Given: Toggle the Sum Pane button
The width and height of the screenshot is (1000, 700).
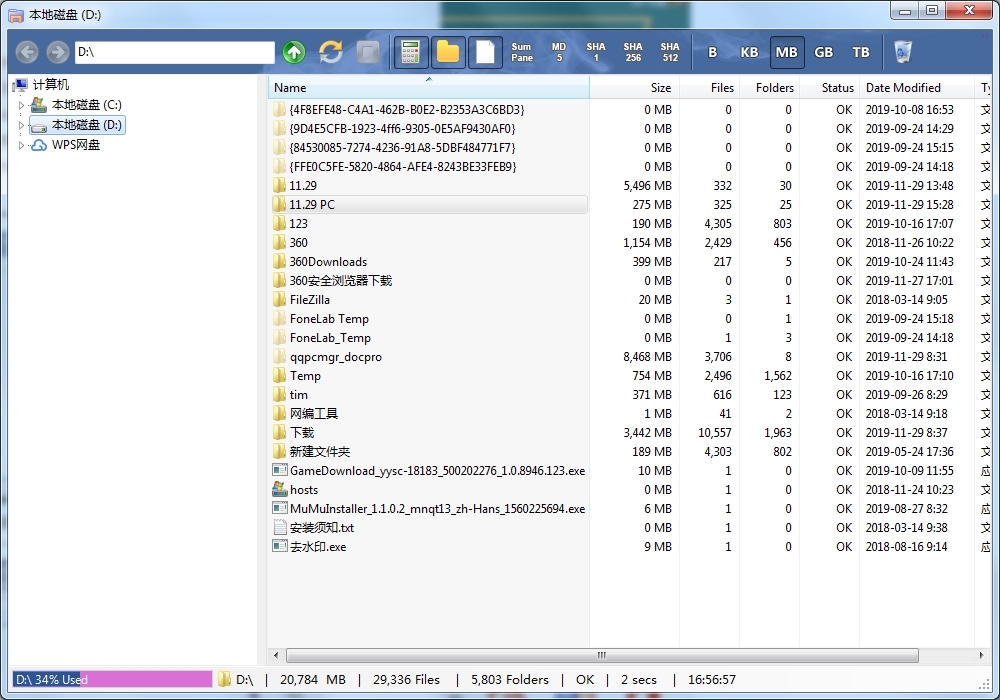Looking at the screenshot, I should coord(522,52).
